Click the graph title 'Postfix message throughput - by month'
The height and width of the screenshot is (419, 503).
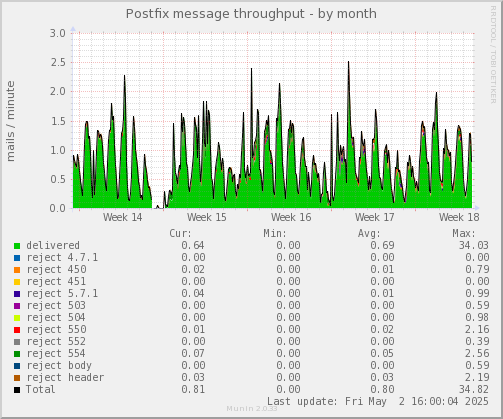pos(251,14)
